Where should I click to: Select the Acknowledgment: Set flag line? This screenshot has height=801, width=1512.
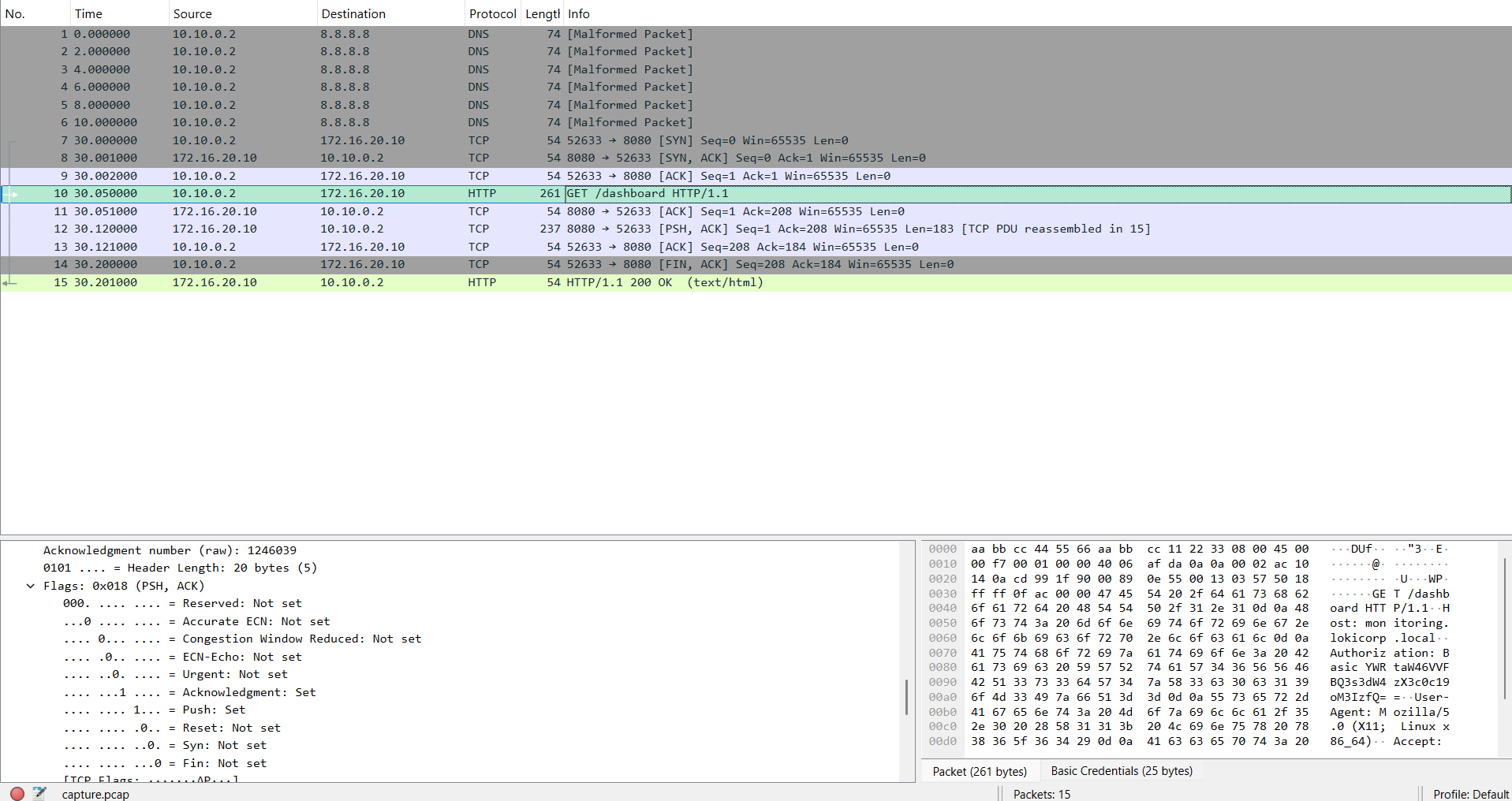point(189,692)
